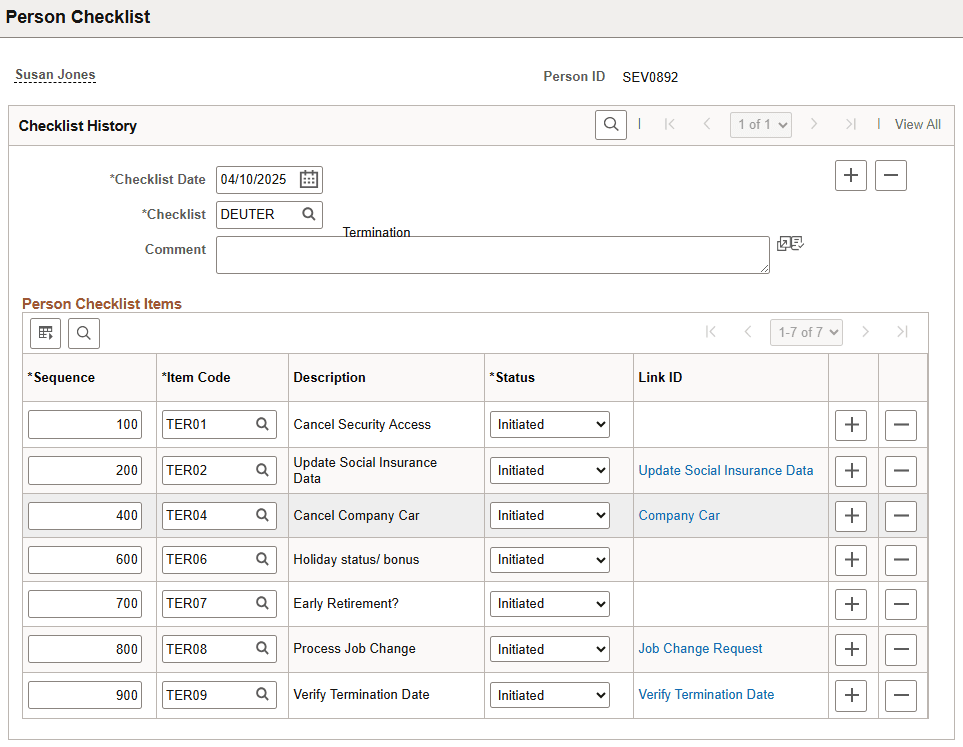Click inside the Comment text field
Viewport: 963px width, 747px height.
pos(492,255)
